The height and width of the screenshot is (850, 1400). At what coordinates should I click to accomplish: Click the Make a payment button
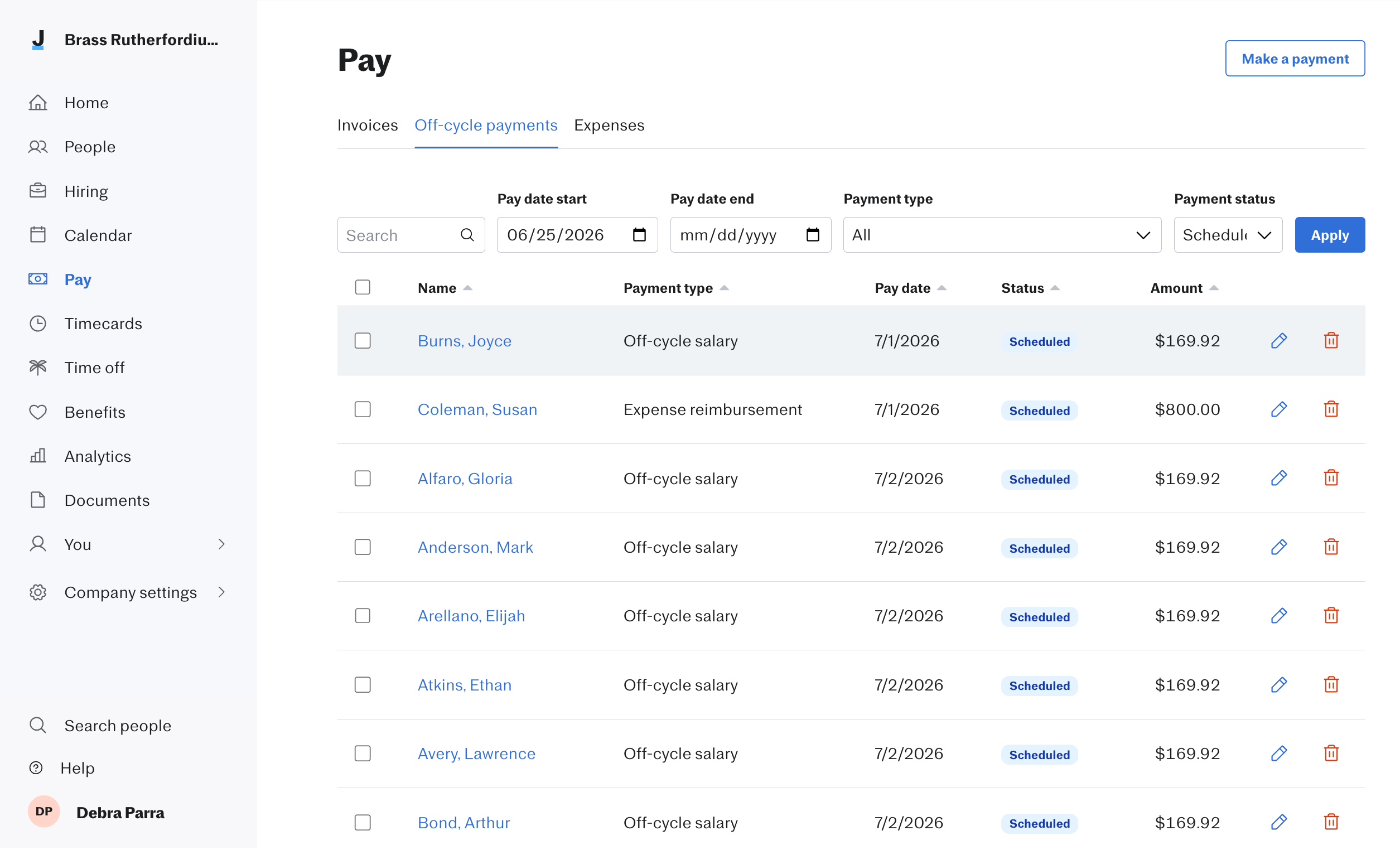pyautogui.click(x=1295, y=59)
